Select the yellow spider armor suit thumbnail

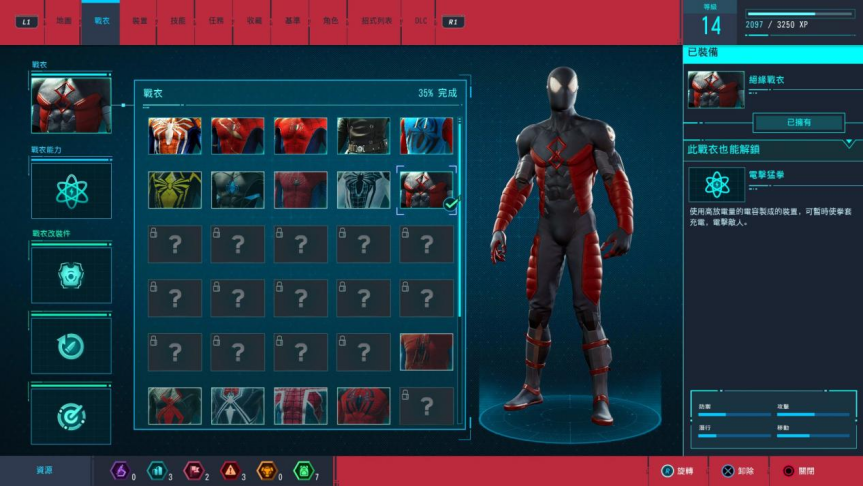(174, 190)
